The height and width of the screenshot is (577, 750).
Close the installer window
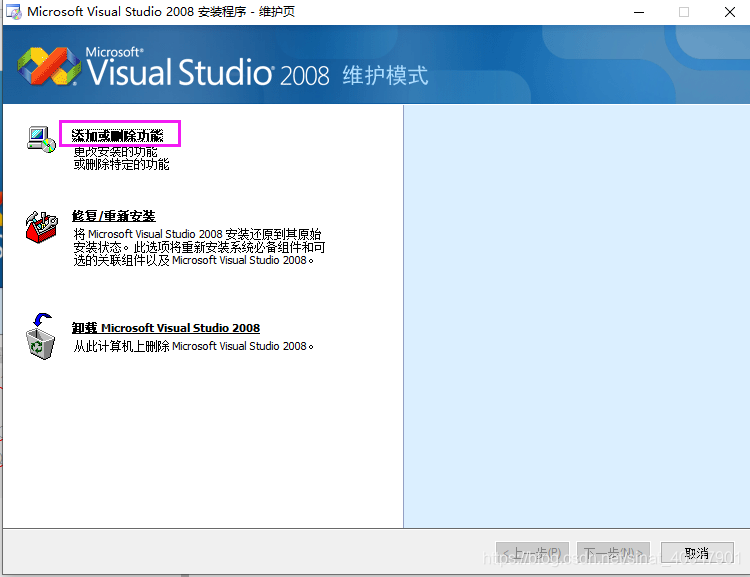pyautogui.click(x=730, y=12)
